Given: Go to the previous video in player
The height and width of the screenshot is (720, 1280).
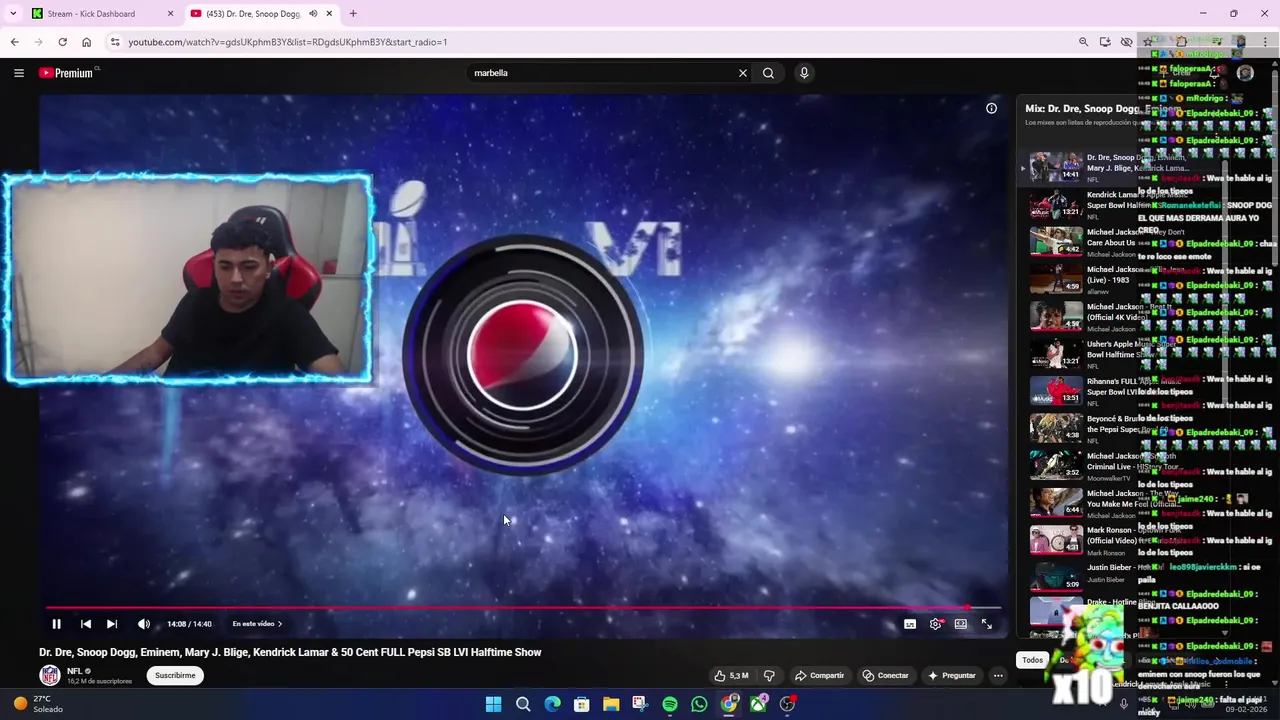Looking at the screenshot, I should [x=86, y=624].
